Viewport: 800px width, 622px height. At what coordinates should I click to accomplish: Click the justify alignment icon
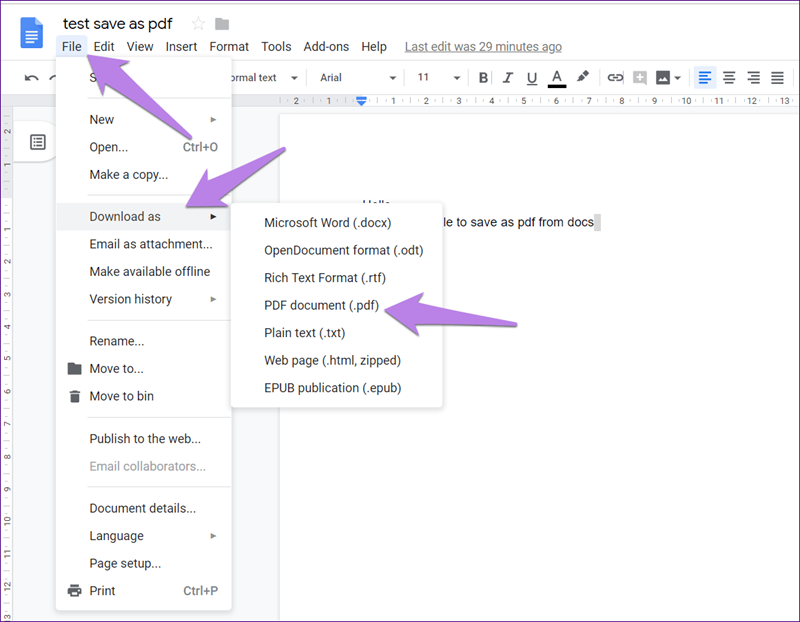pyautogui.click(x=778, y=78)
